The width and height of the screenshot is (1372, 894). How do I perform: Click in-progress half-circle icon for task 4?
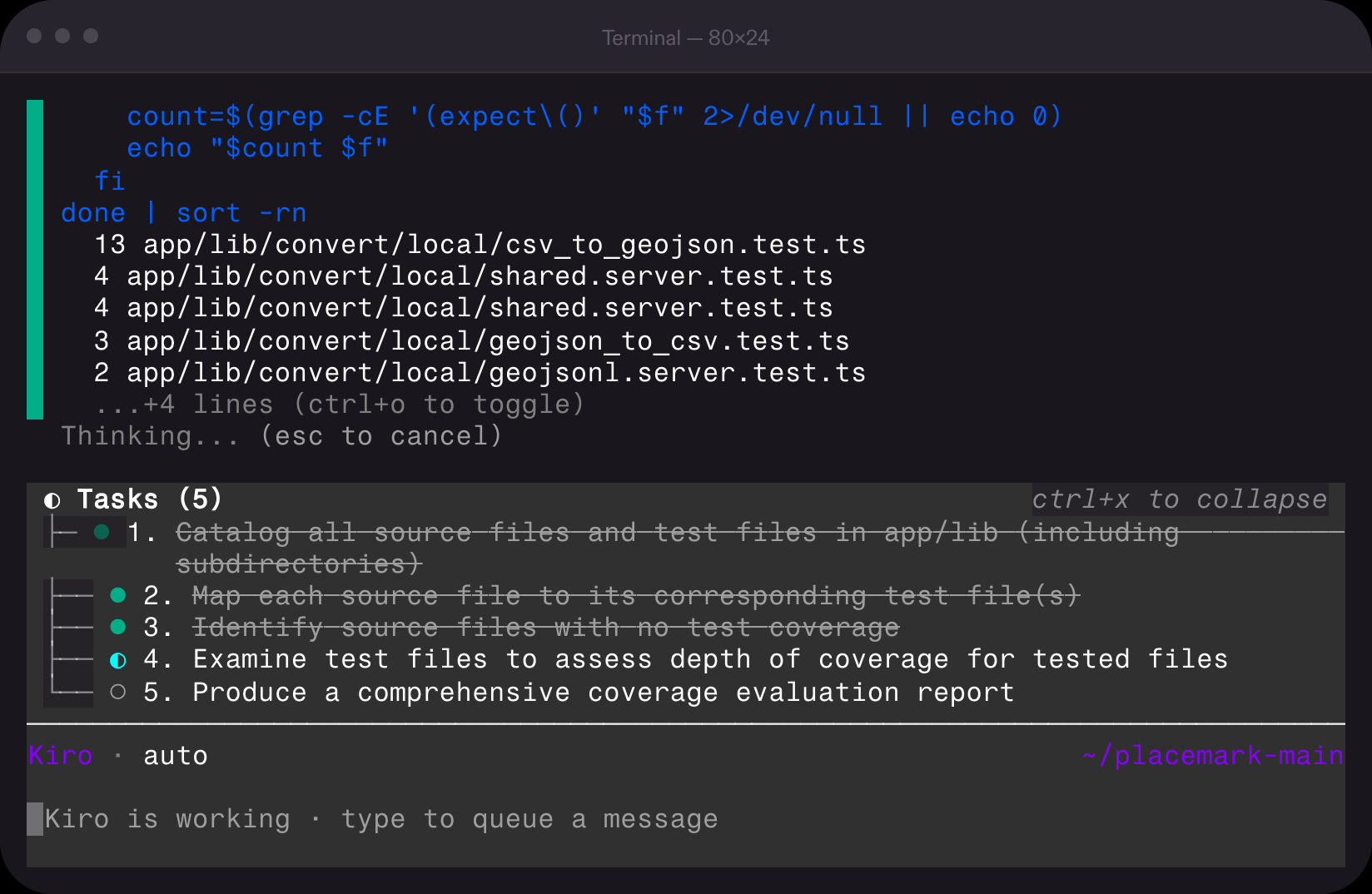point(118,660)
